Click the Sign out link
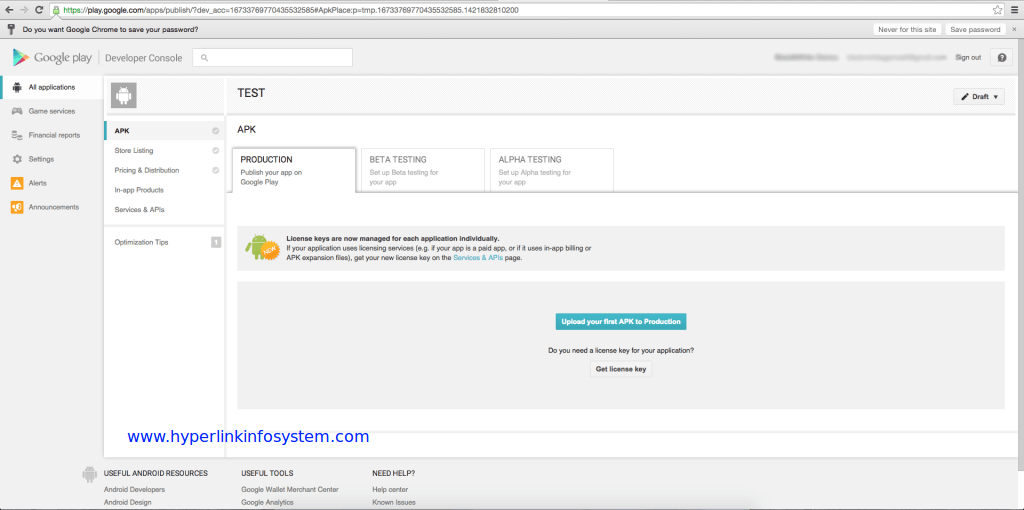Image resolution: width=1024 pixels, height=510 pixels. 968,57
